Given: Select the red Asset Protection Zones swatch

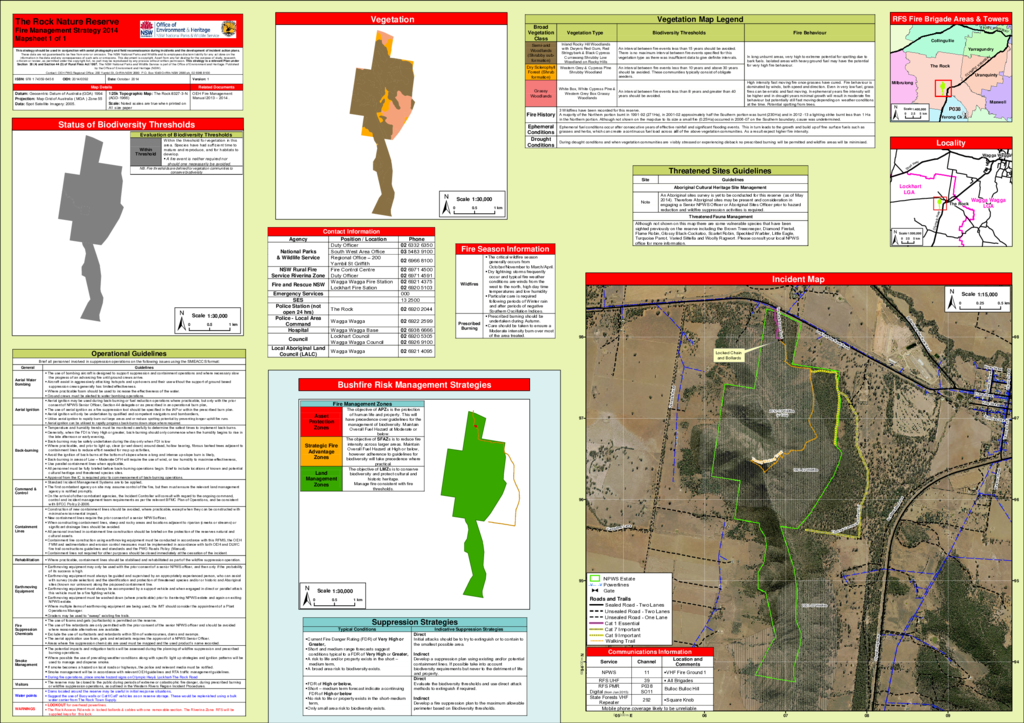Looking at the screenshot, I should pos(321,421).
